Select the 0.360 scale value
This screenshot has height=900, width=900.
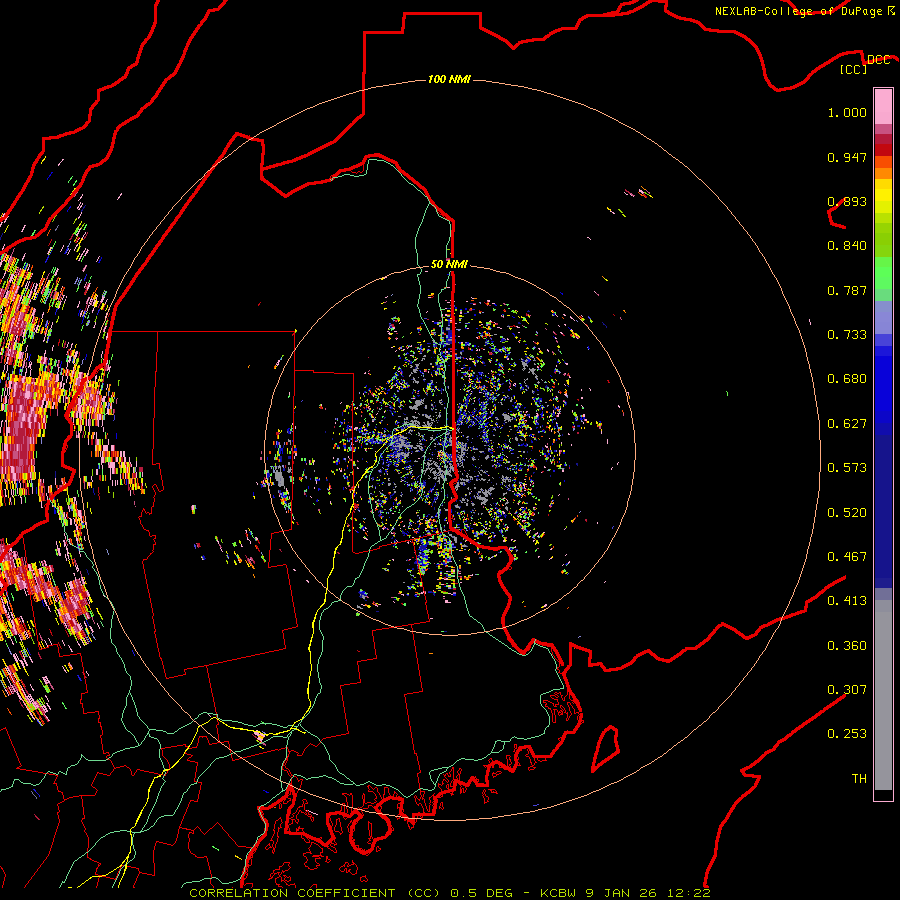847,646
